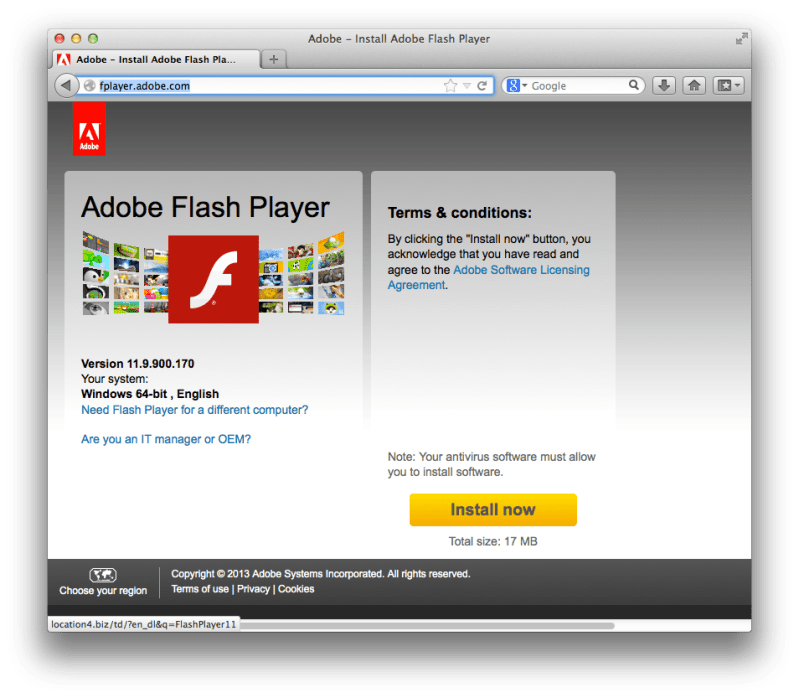Reload the page with refresh icon
This screenshot has width=799, height=698.
pyautogui.click(x=482, y=86)
